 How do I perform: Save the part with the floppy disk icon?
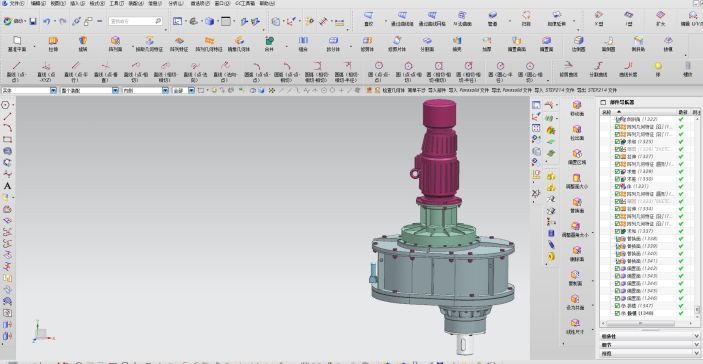(33, 21)
